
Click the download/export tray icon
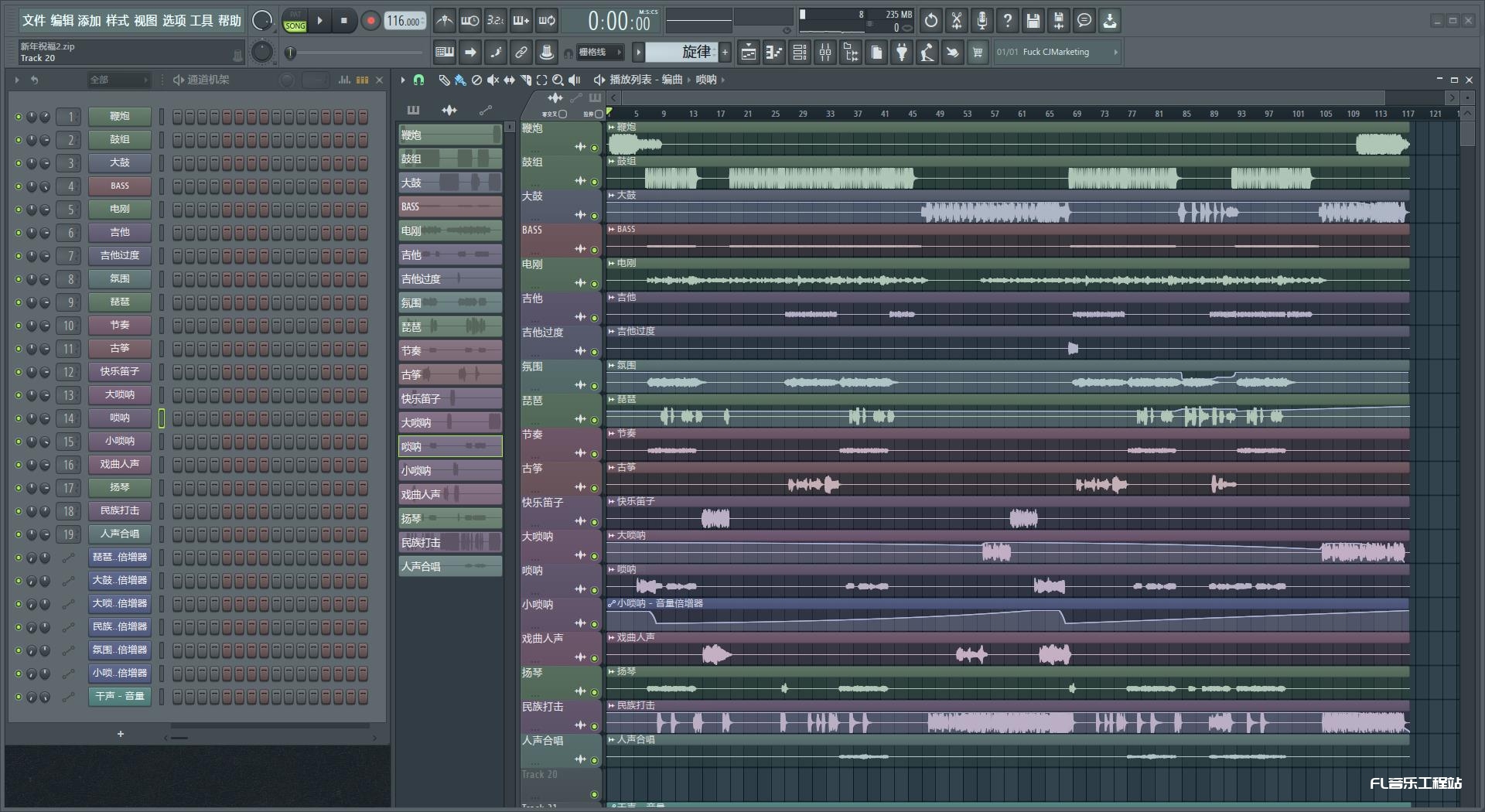(x=1110, y=21)
